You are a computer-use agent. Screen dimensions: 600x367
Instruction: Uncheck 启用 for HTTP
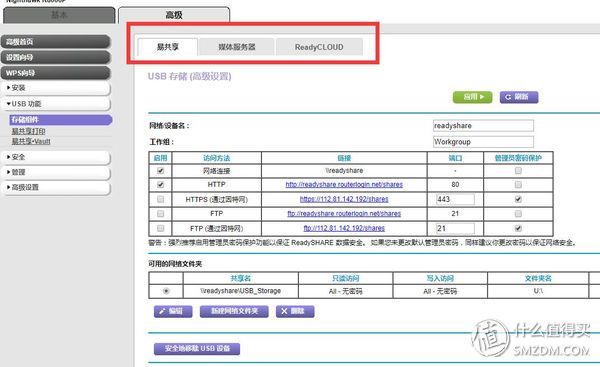160,185
